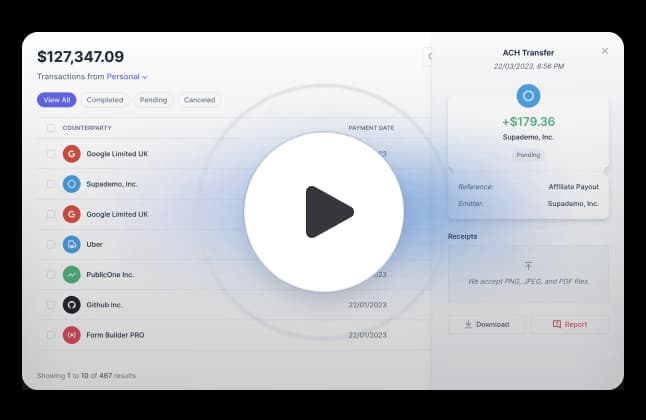Select the Github Inc. row checkbox
This screenshot has width=646, height=420.
51,304
